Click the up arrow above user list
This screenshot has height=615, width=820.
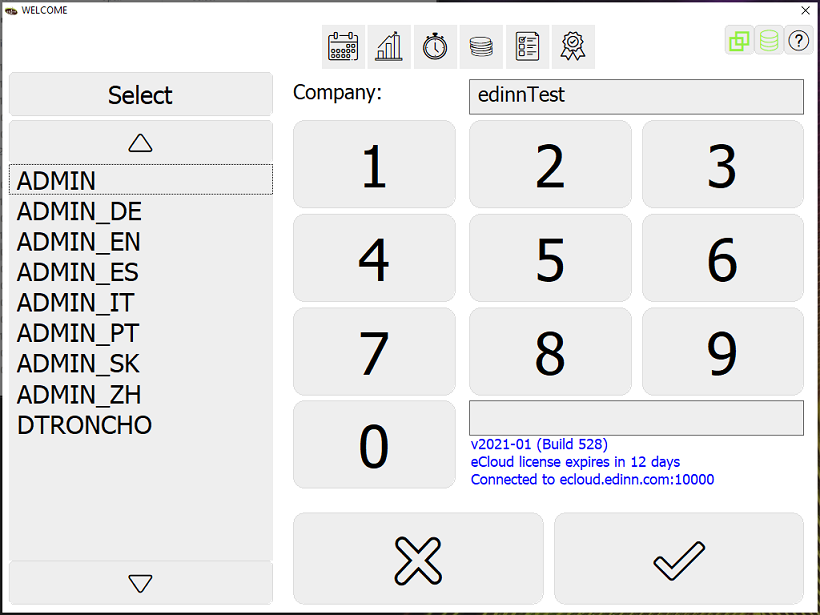click(x=141, y=142)
